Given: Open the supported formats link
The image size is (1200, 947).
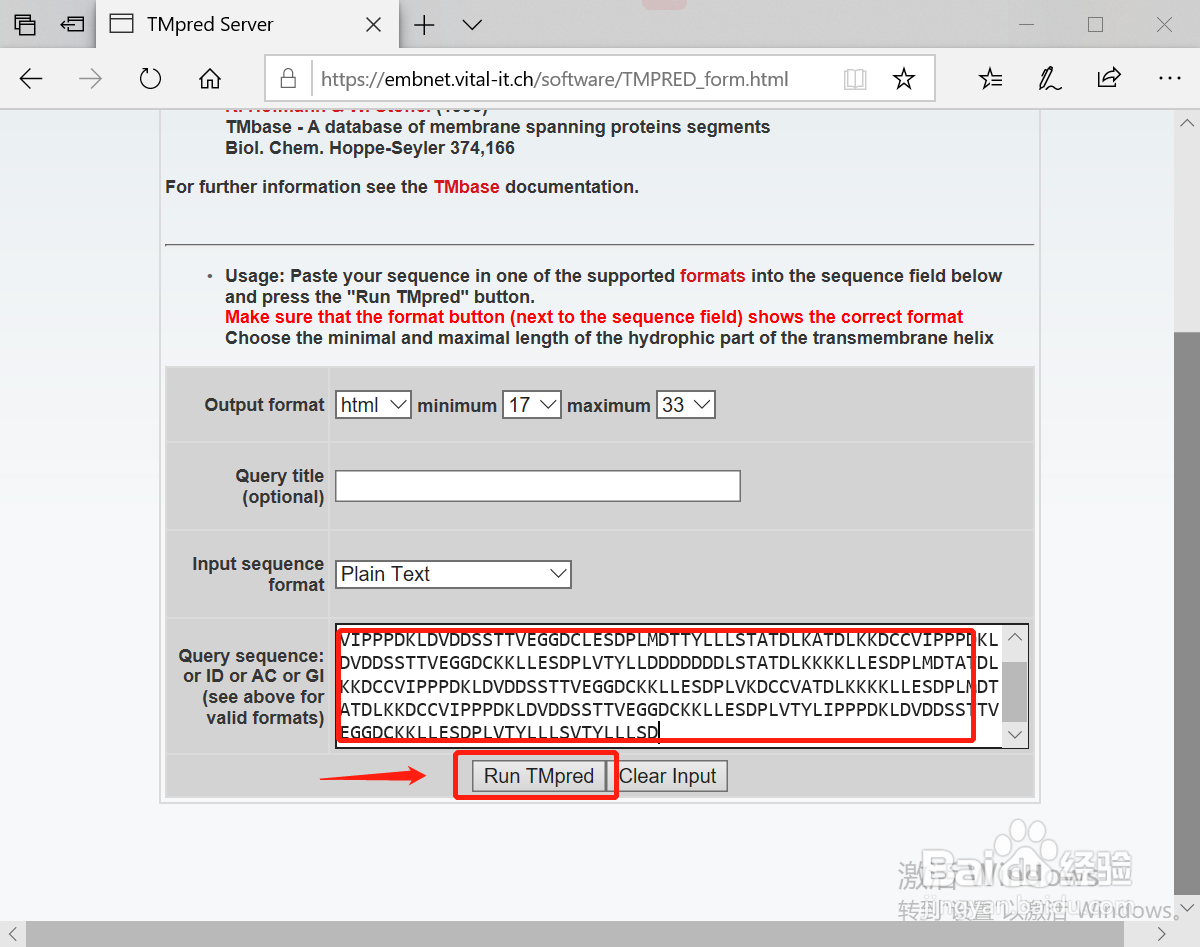Looking at the screenshot, I should click(x=713, y=276).
